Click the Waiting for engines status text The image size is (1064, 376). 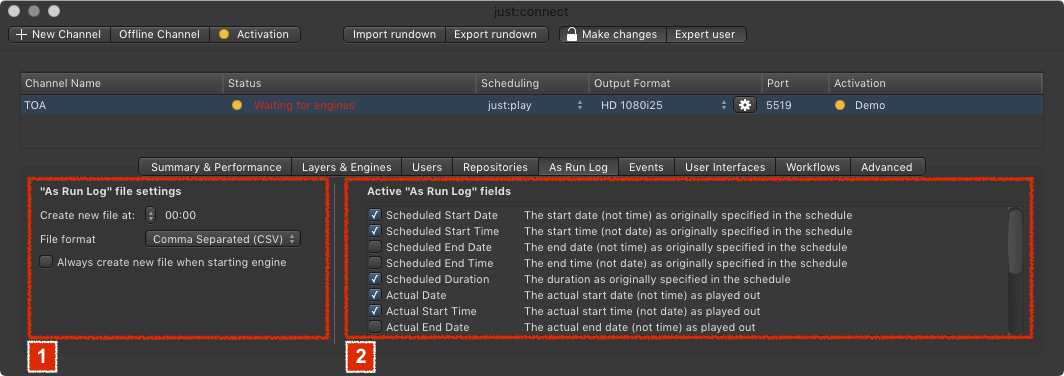304,105
